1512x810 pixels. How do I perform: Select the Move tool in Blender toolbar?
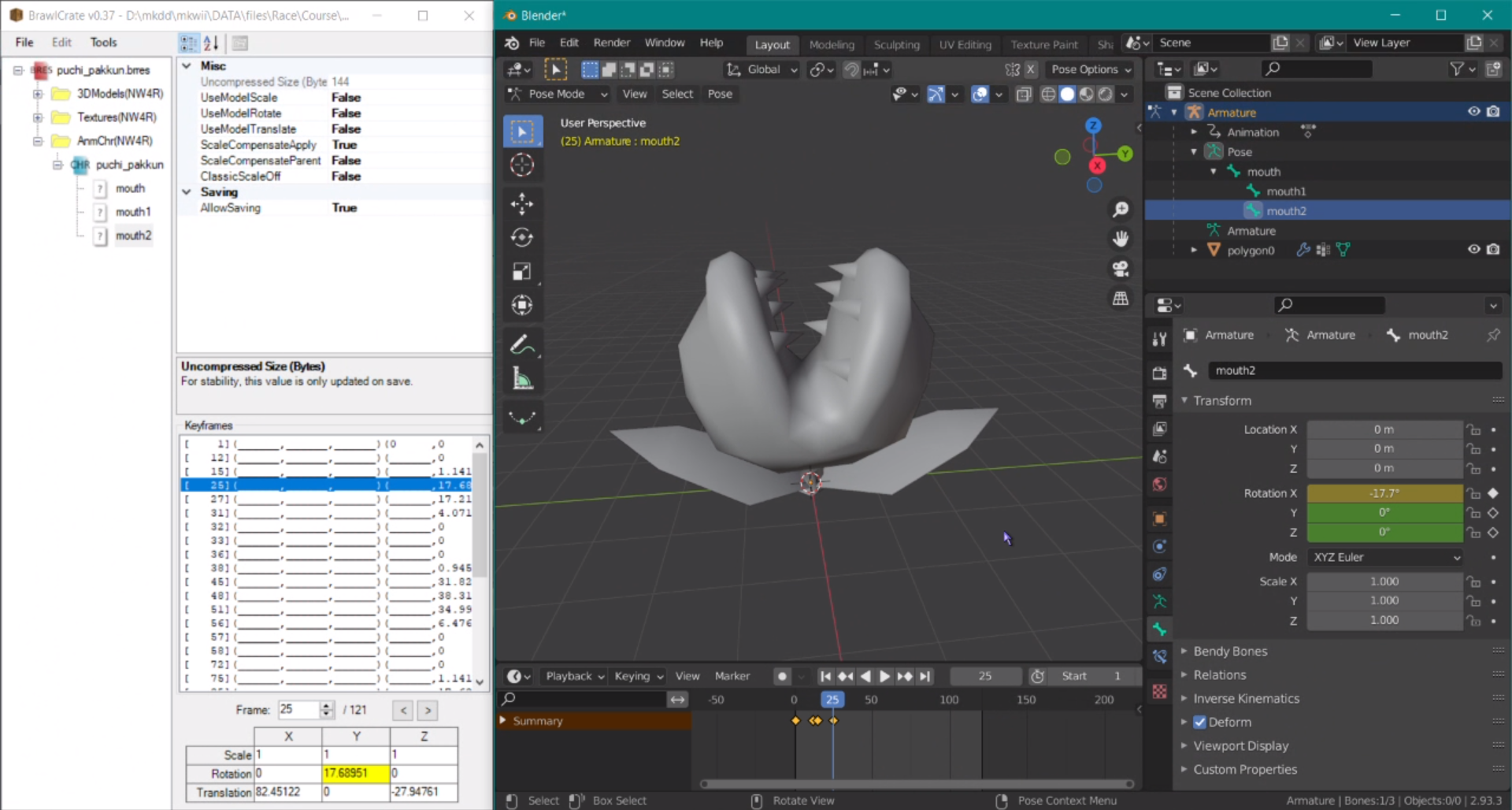(x=521, y=204)
